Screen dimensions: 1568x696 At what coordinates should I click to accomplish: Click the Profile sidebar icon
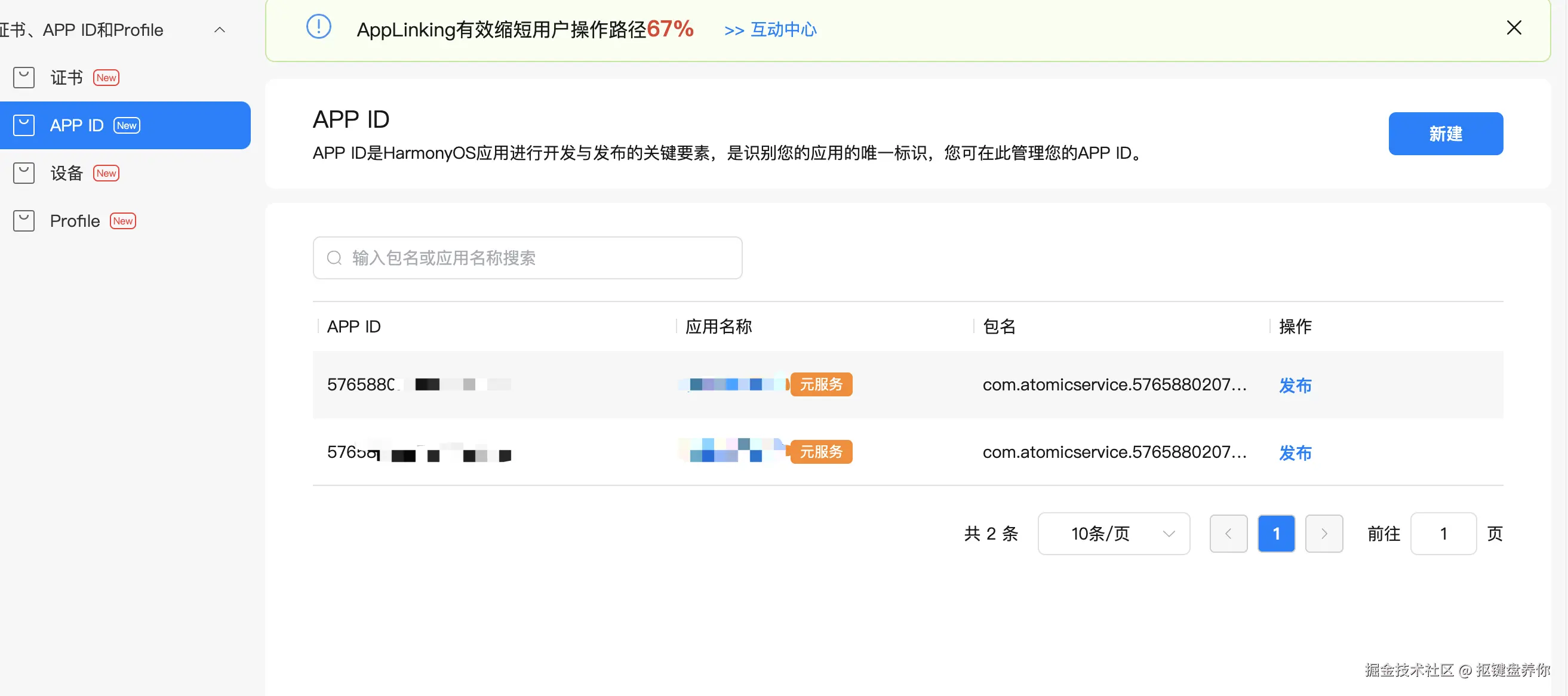[24, 221]
